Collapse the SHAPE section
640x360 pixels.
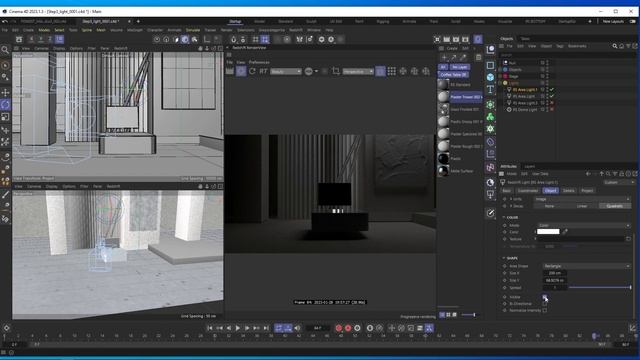[504, 258]
